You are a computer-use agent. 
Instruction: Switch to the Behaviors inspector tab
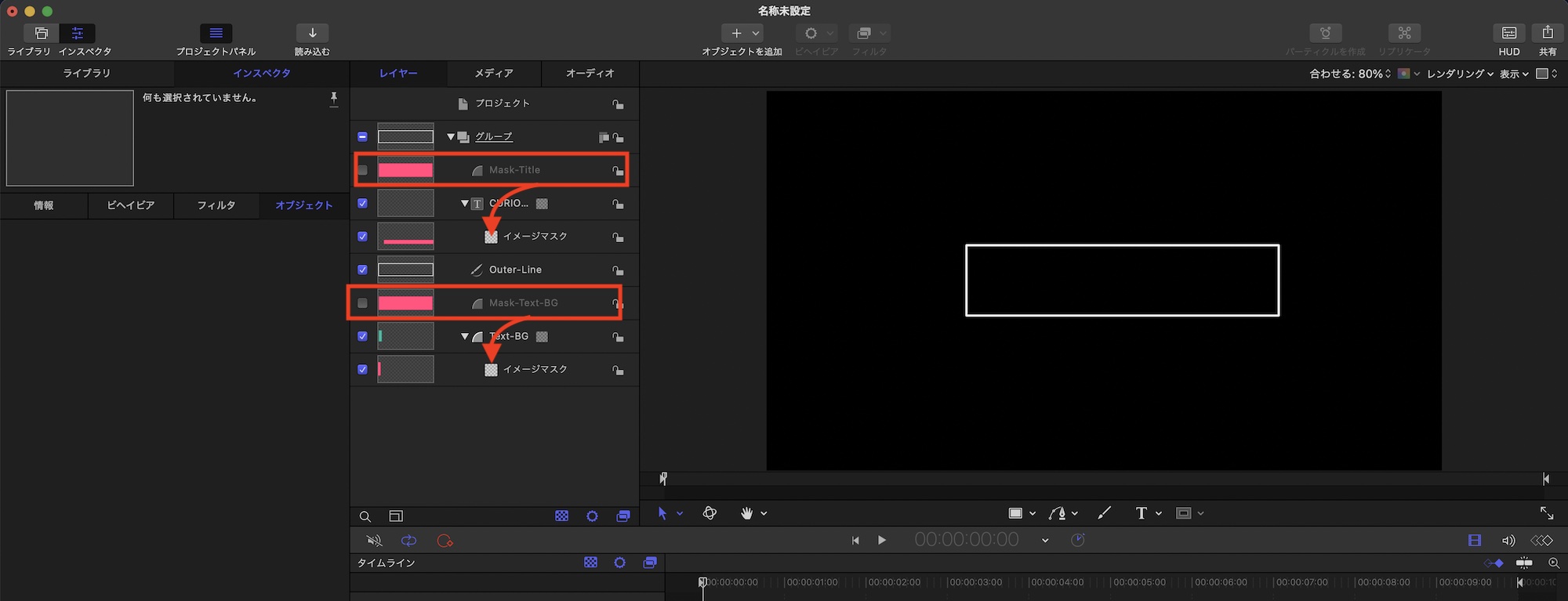[130, 205]
